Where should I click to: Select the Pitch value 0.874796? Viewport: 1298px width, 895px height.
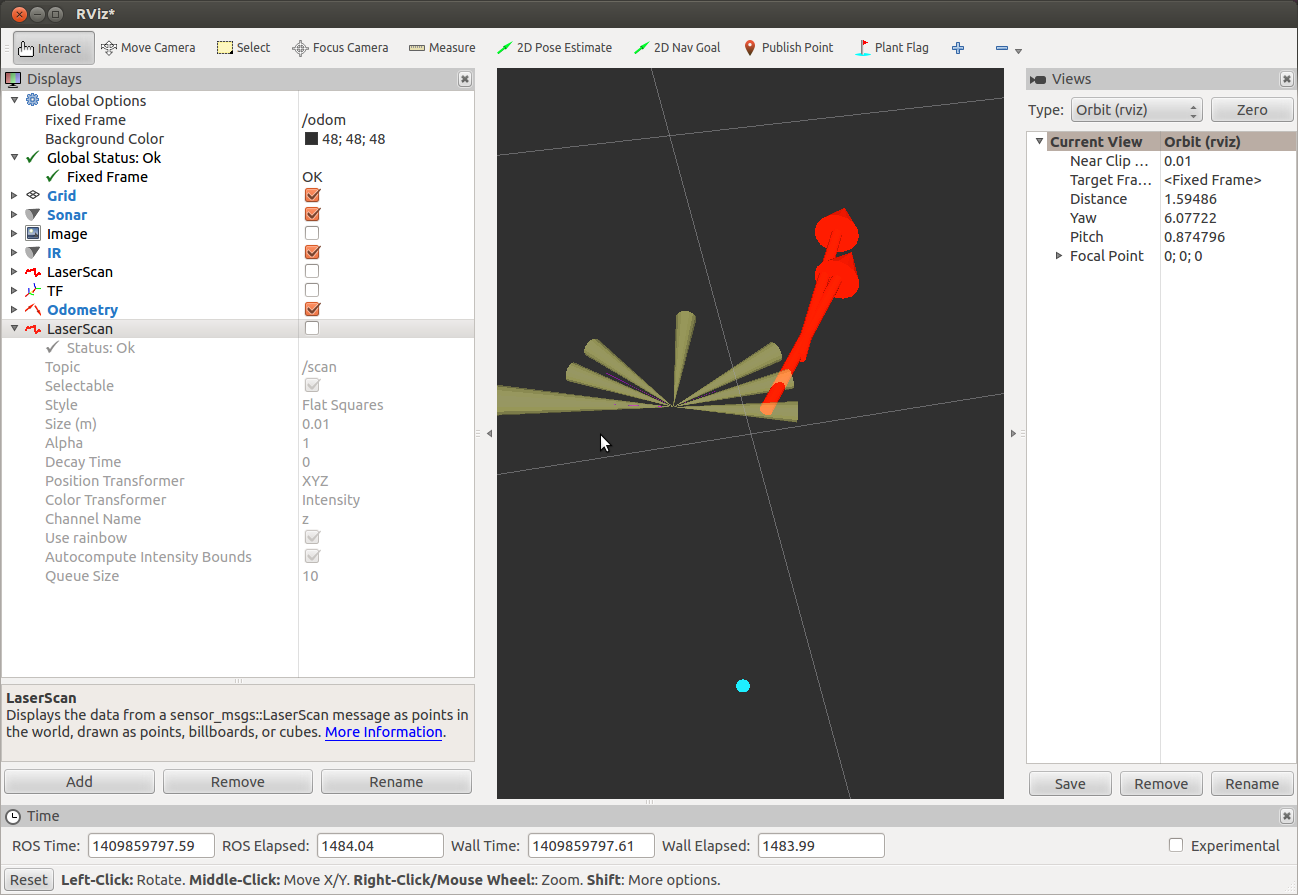1194,237
